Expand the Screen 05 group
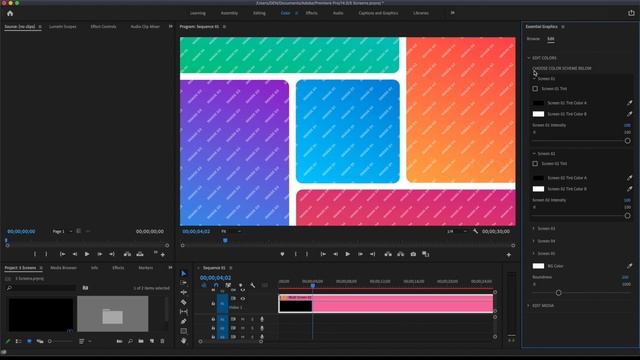 pyautogui.click(x=533, y=253)
